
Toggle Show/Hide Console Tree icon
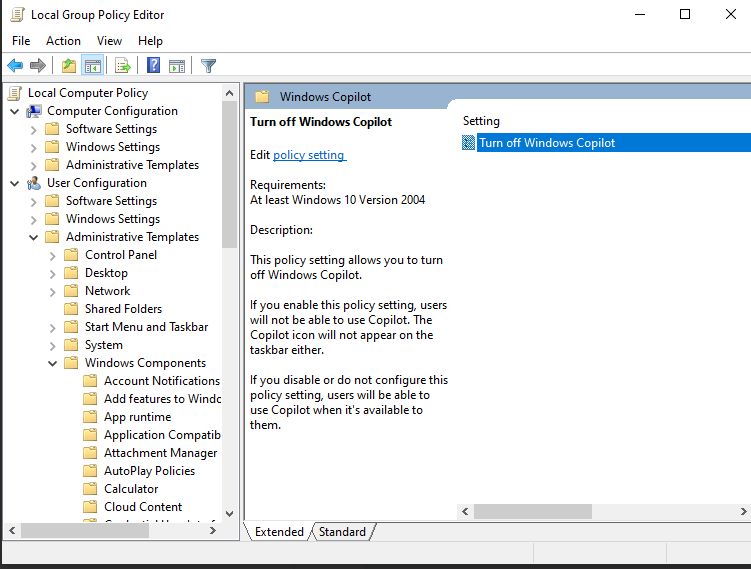92,65
